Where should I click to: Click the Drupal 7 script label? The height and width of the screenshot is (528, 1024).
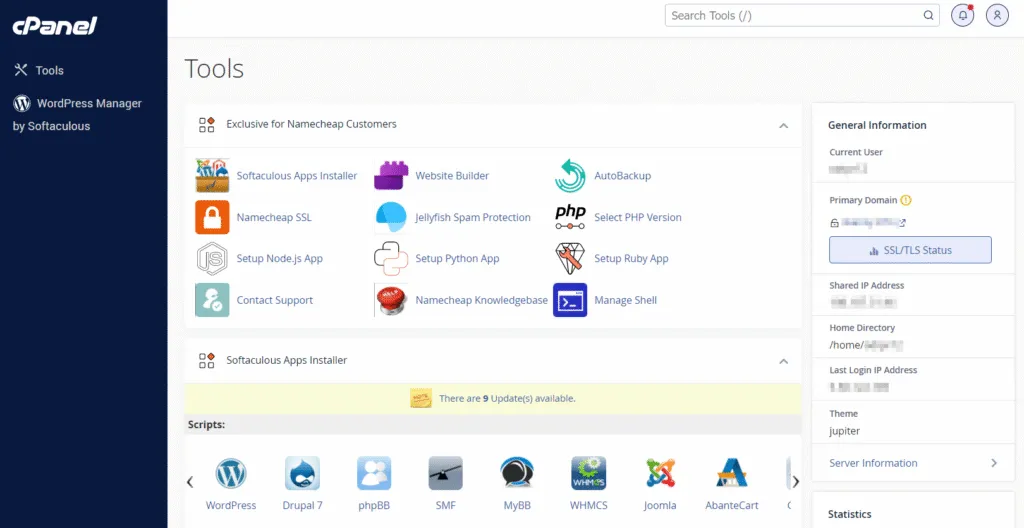pyautogui.click(x=302, y=505)
